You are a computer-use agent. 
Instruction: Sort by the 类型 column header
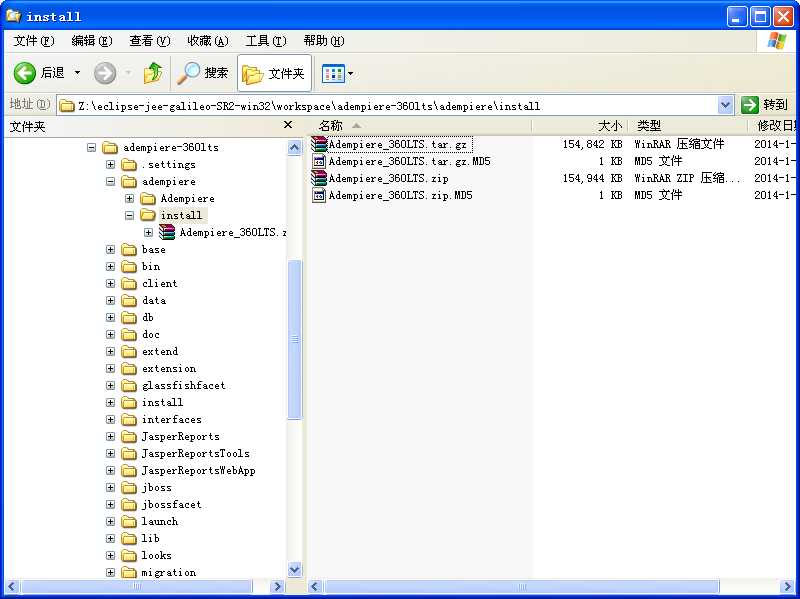coord(688,126)
